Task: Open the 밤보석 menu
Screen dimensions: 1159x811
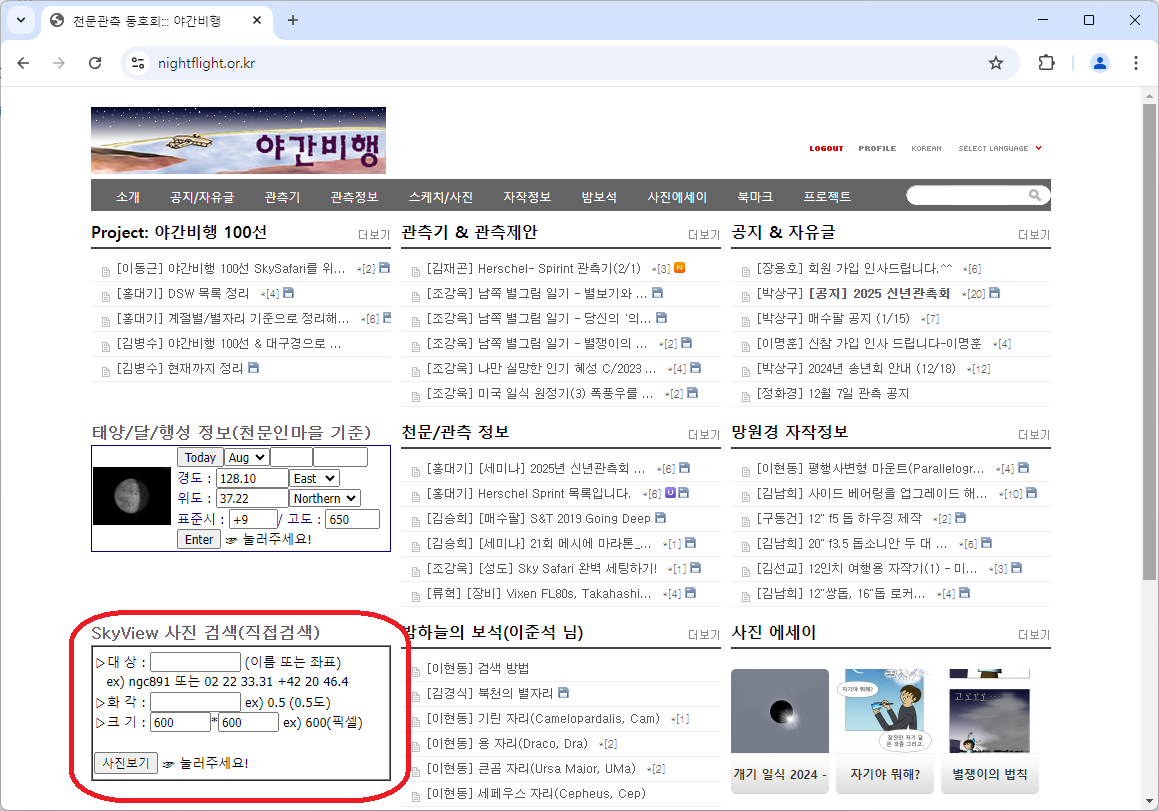Action: pos(599,197)
